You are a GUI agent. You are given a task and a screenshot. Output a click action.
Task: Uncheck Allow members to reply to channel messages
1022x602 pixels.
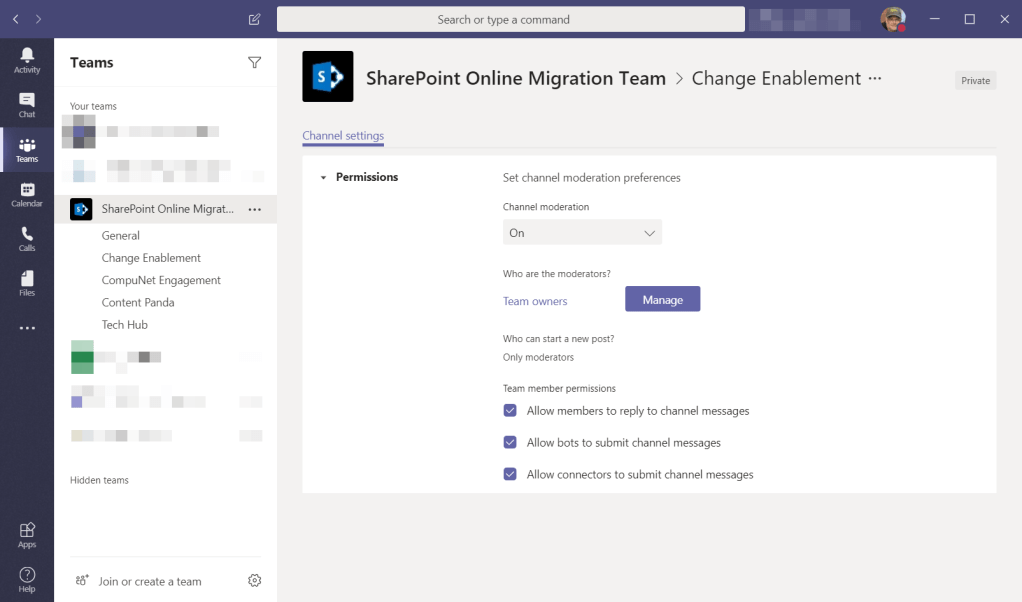click(x=510, y=411)
